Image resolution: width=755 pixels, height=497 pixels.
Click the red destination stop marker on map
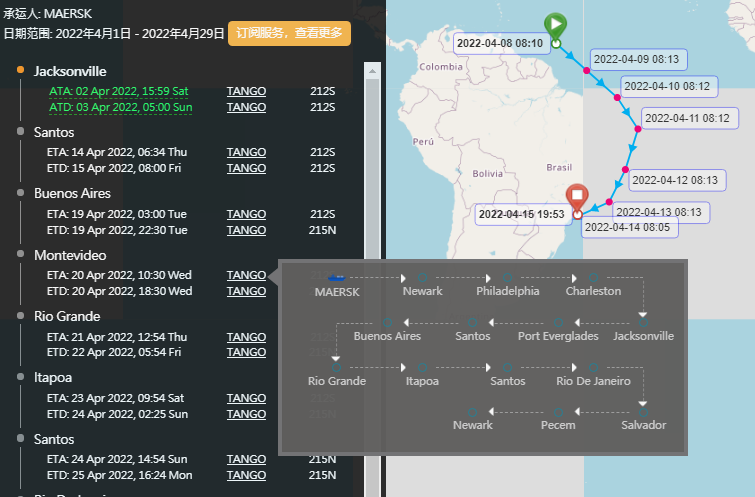point(577,197)
